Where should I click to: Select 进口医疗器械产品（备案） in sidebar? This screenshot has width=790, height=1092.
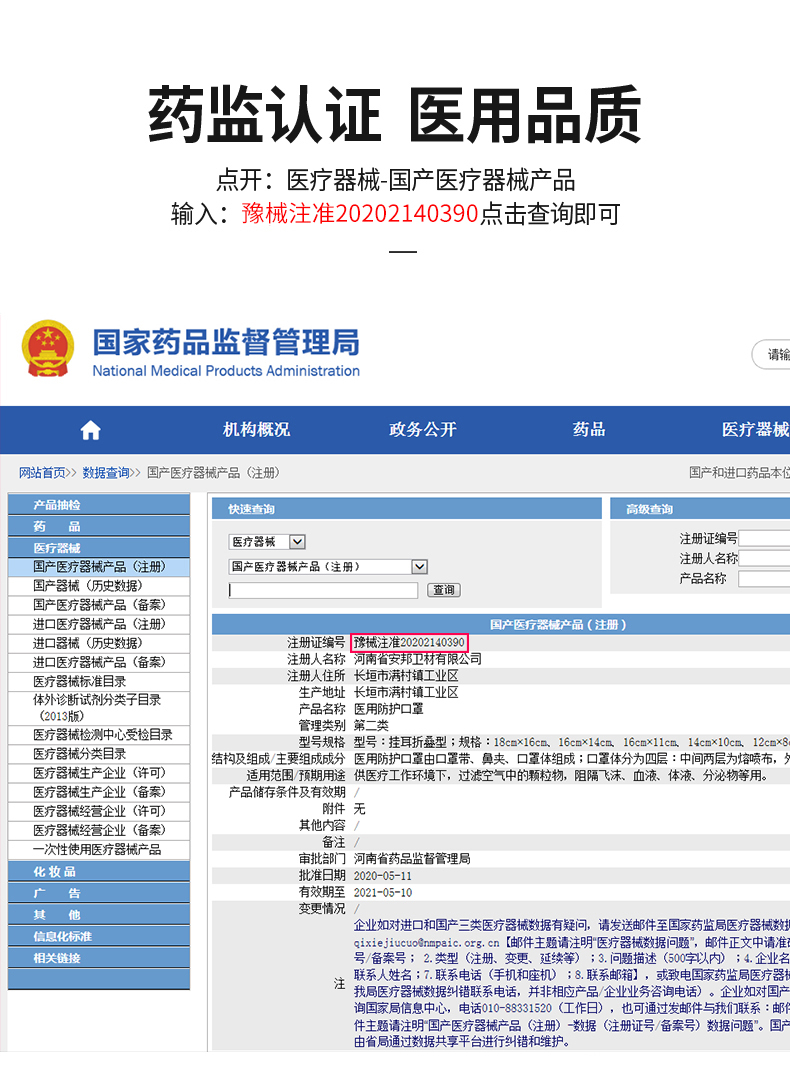pyautogui.click(x=99, y=662)
